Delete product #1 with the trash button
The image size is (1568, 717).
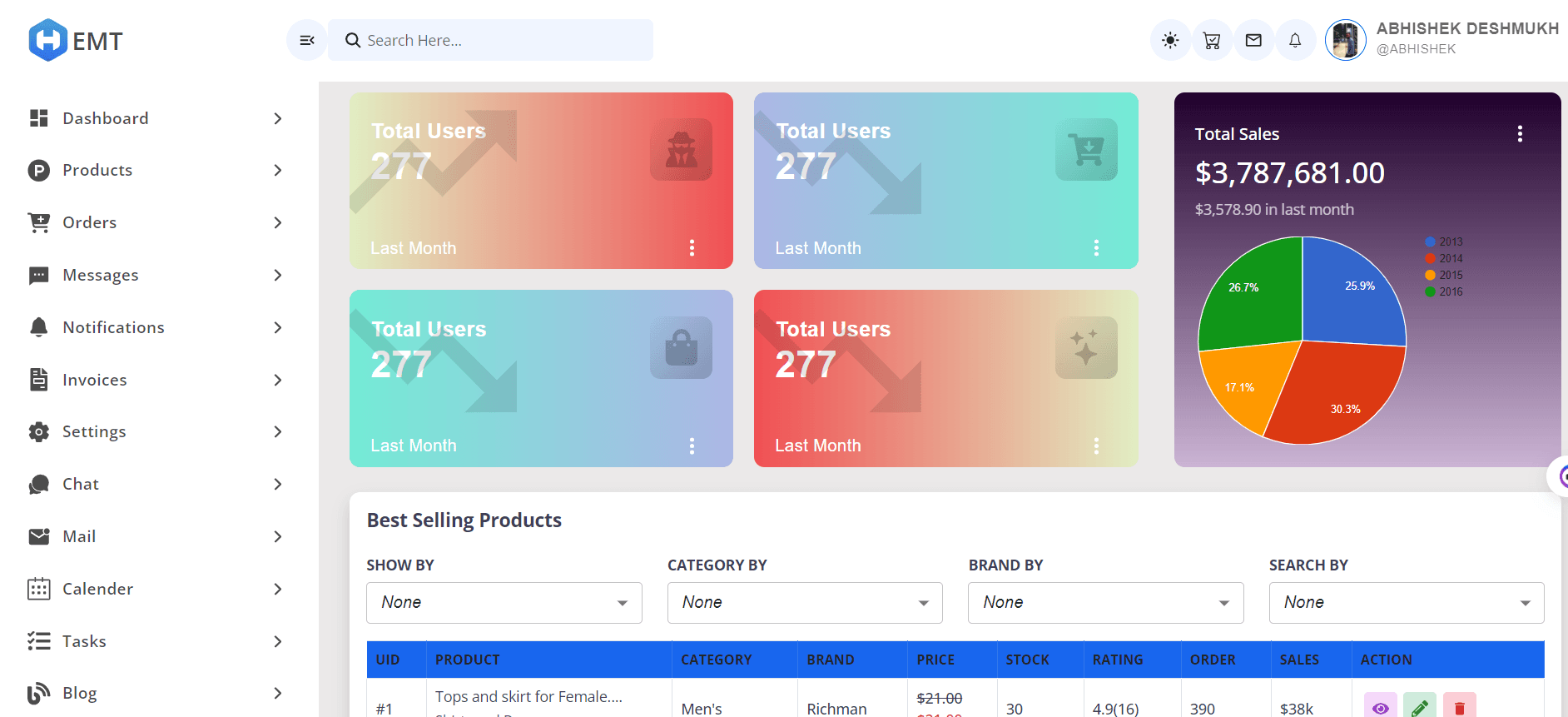tap(1460, 706)
